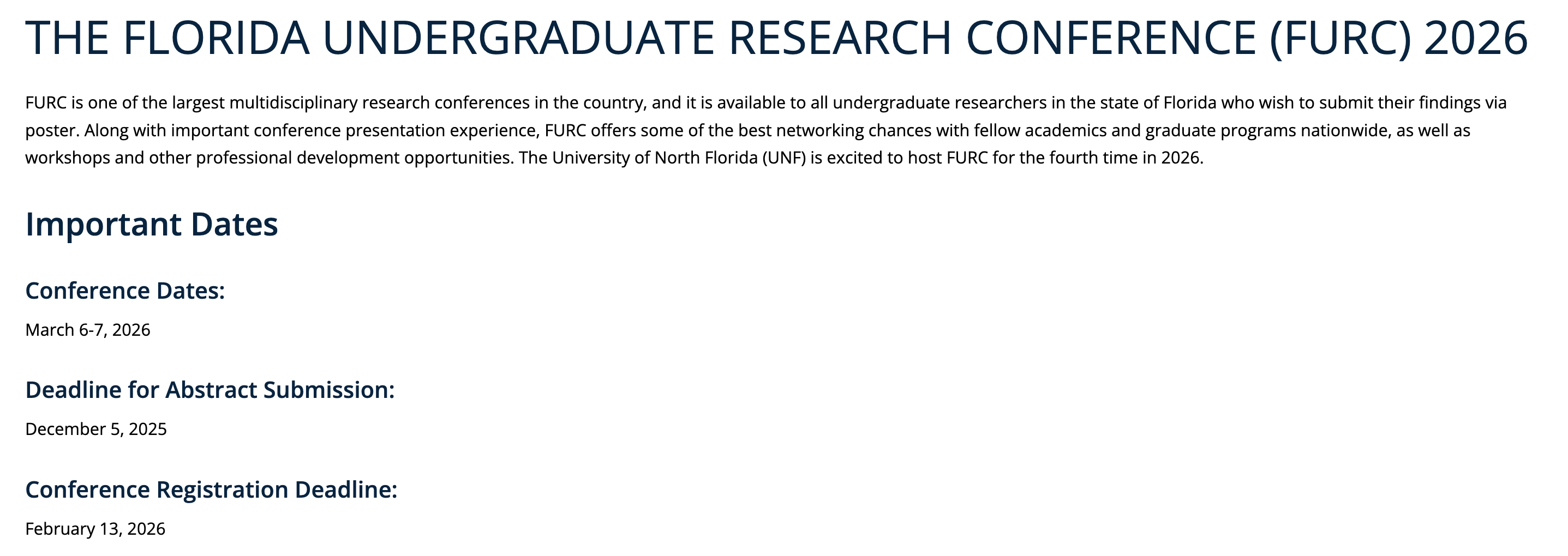Click the word RESEARCH in the title

[840, 38]
